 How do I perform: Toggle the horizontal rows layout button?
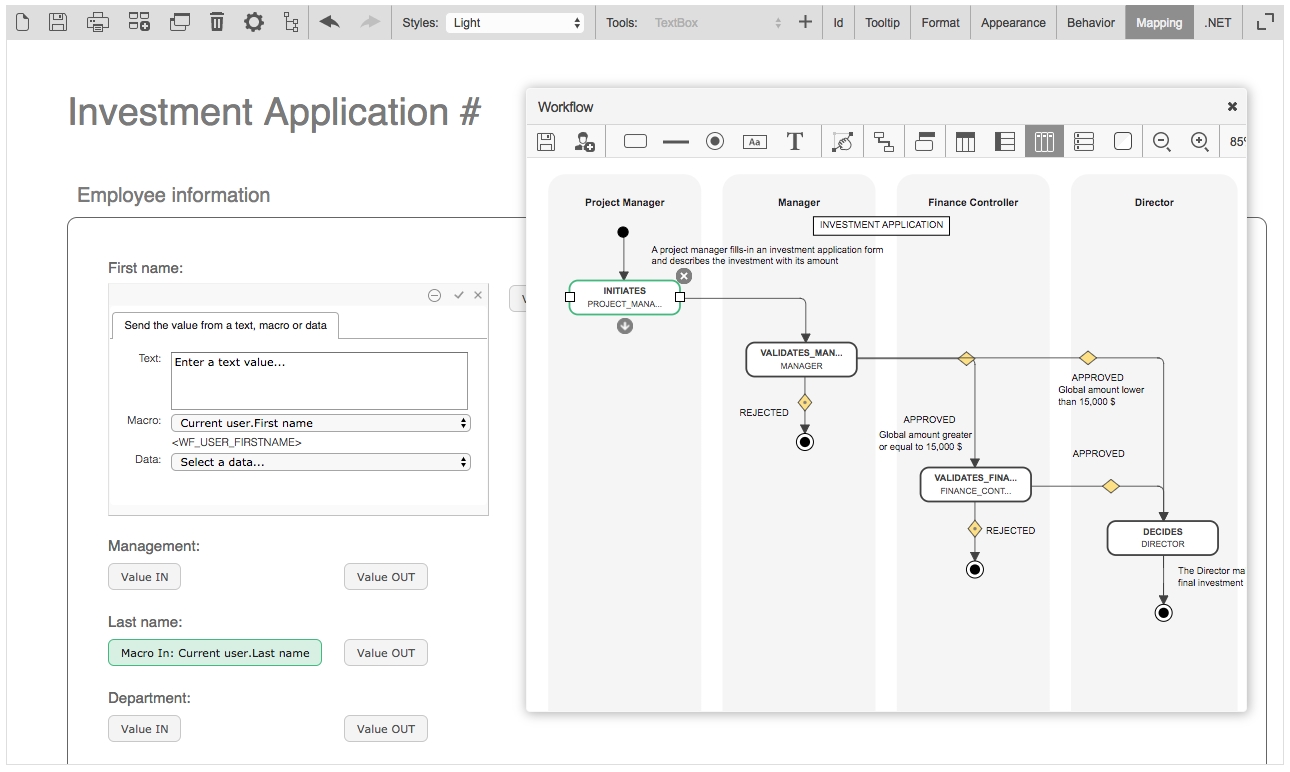[1084, 142]
